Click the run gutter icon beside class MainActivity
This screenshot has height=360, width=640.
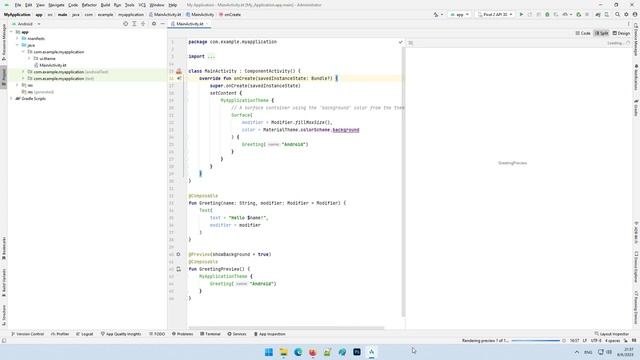point(179,71)
